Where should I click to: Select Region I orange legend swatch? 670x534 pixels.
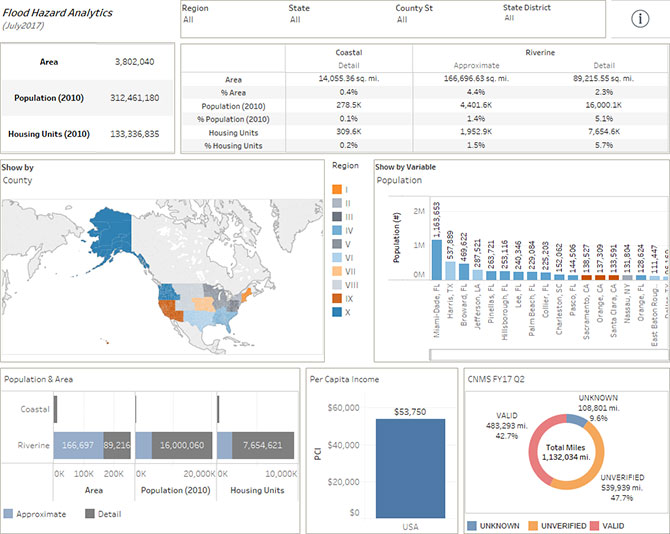[x=338, y=188]
